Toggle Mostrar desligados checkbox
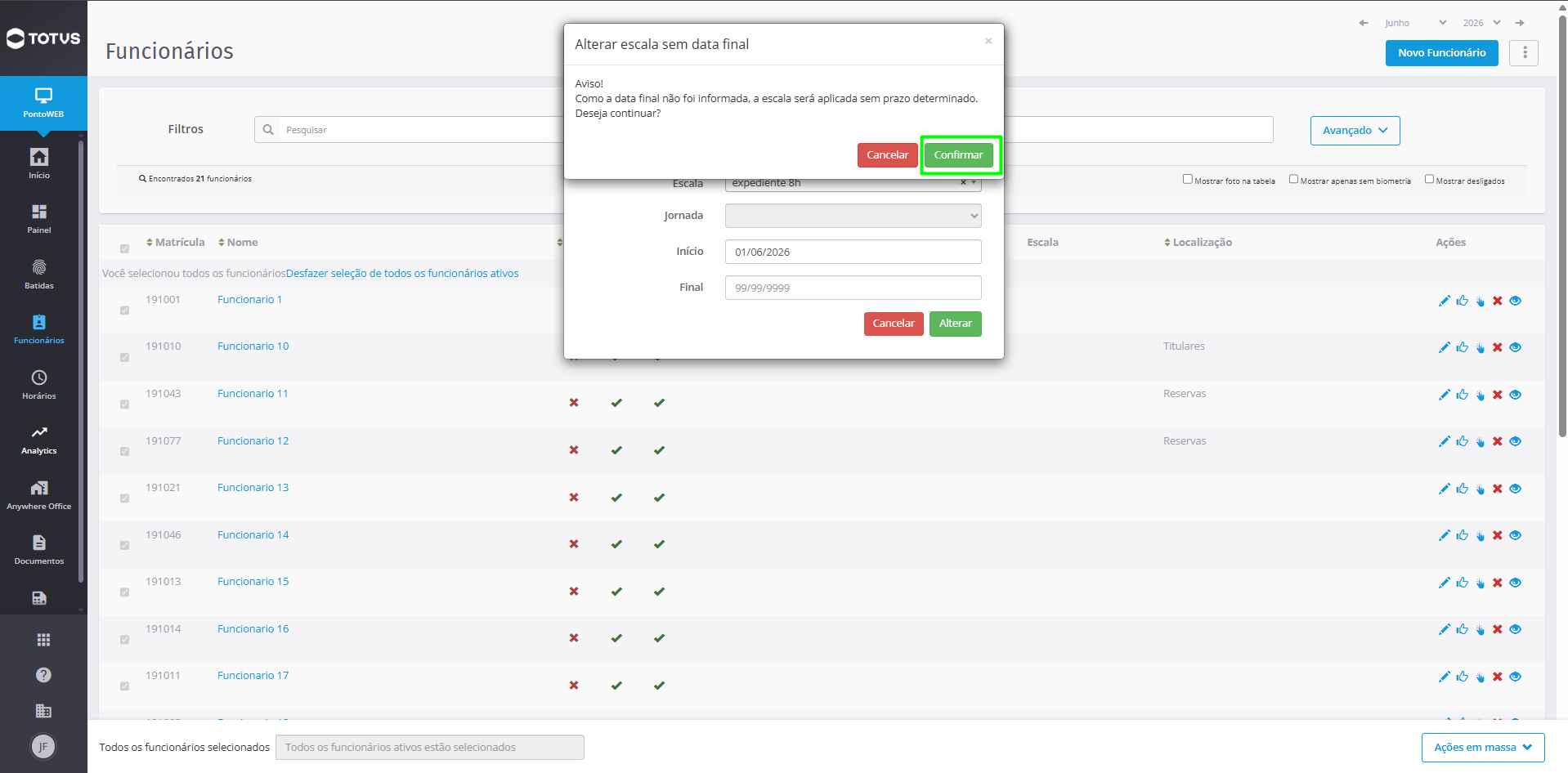The image size is (1568, 773). pos(1429,179)
